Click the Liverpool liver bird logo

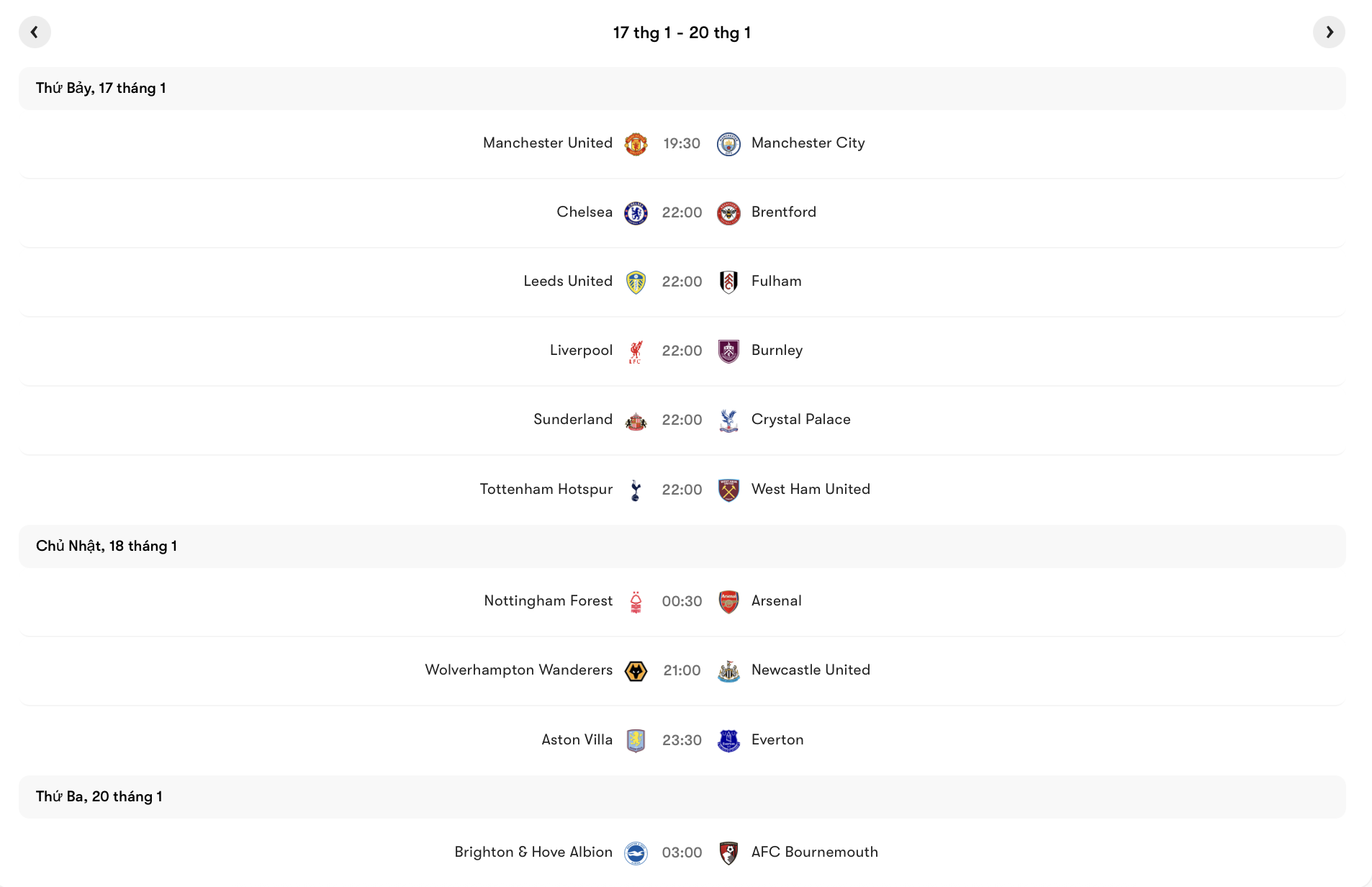coord(636,351)
